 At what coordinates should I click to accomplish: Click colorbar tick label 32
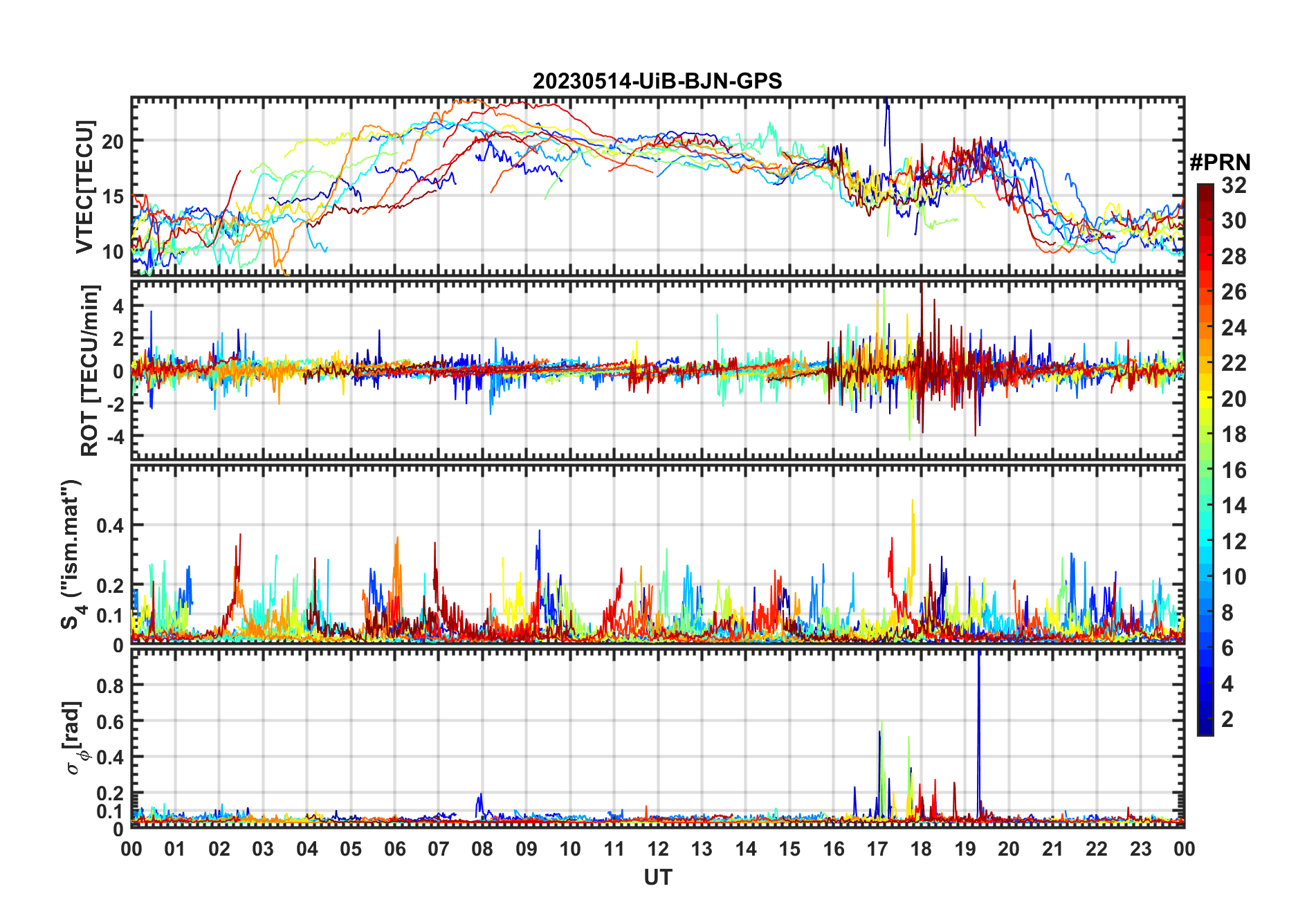click(x=1234, y=185)
